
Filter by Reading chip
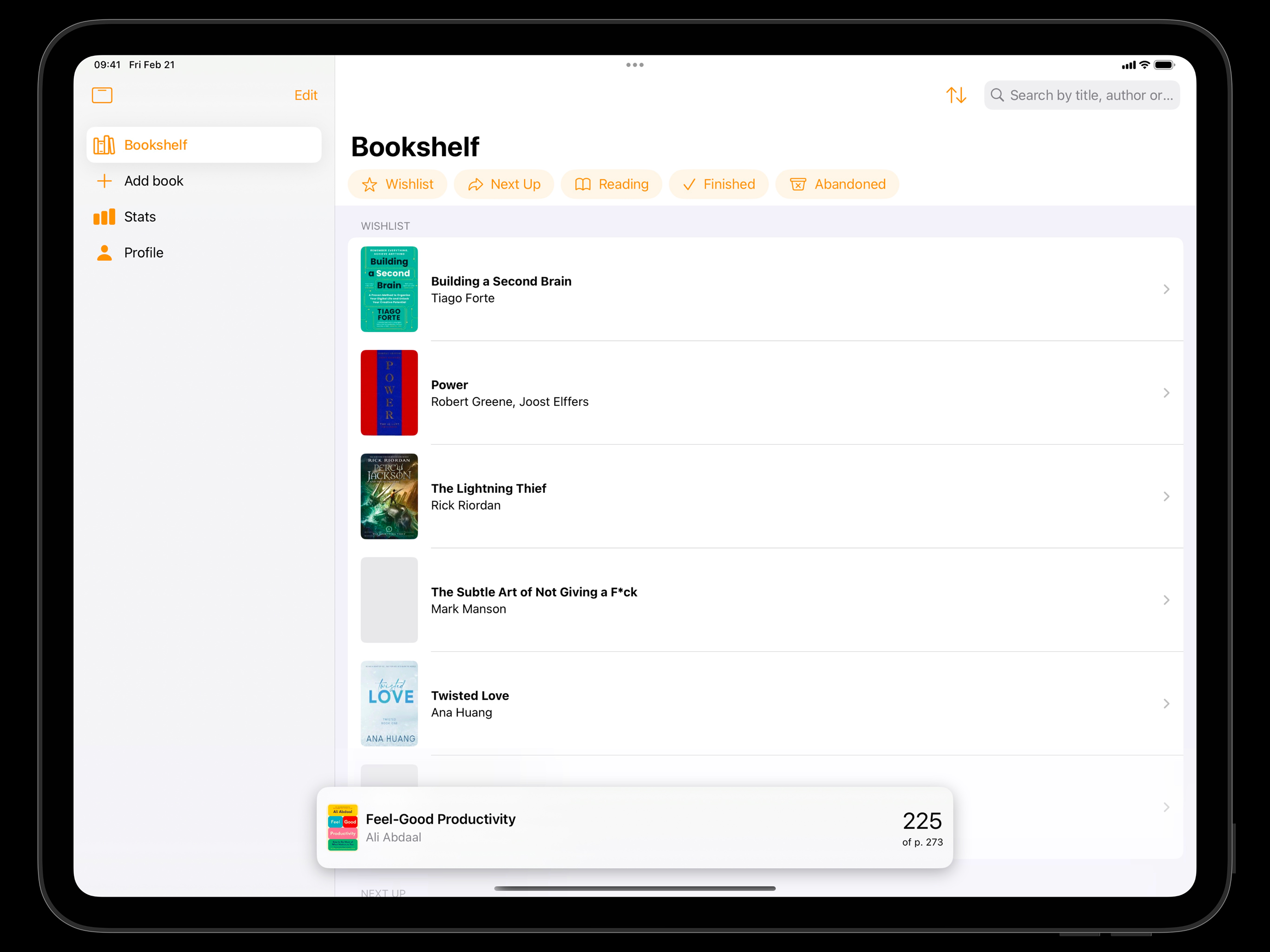tap(611, 184)
